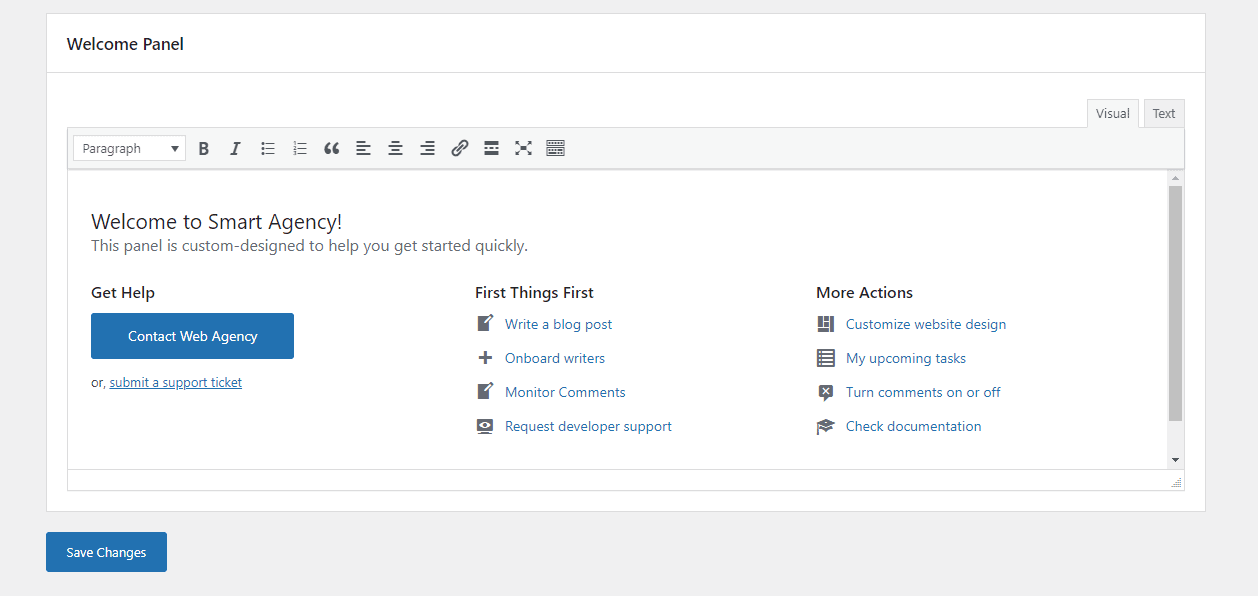Image resolution: width=1258 pixels, height=596 pixels.
Task: Click the editor scrollbar down arrow
Action: (x=1175, y=459)
